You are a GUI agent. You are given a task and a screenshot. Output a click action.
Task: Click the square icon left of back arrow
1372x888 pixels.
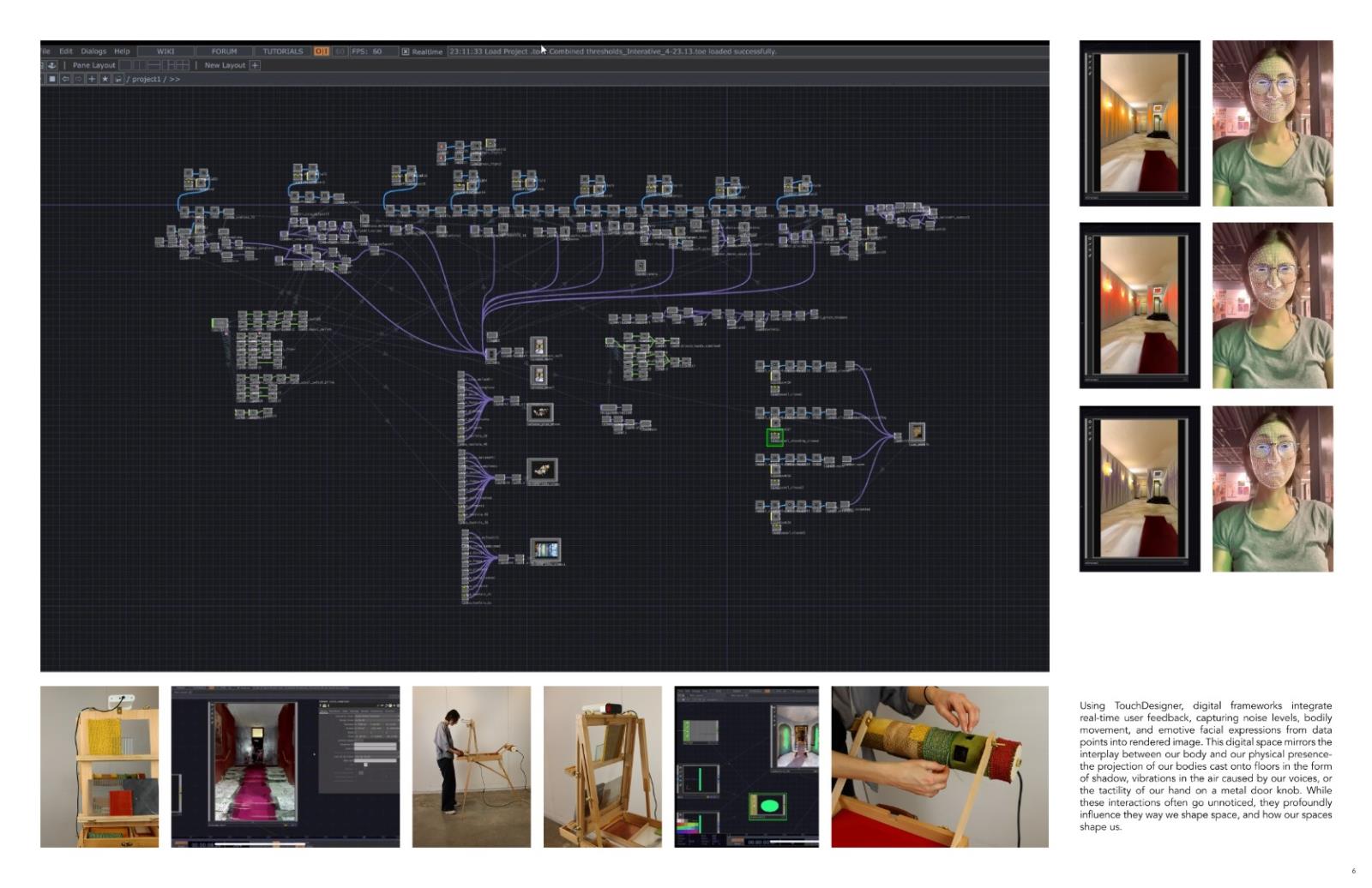click(x=51, y=79)
